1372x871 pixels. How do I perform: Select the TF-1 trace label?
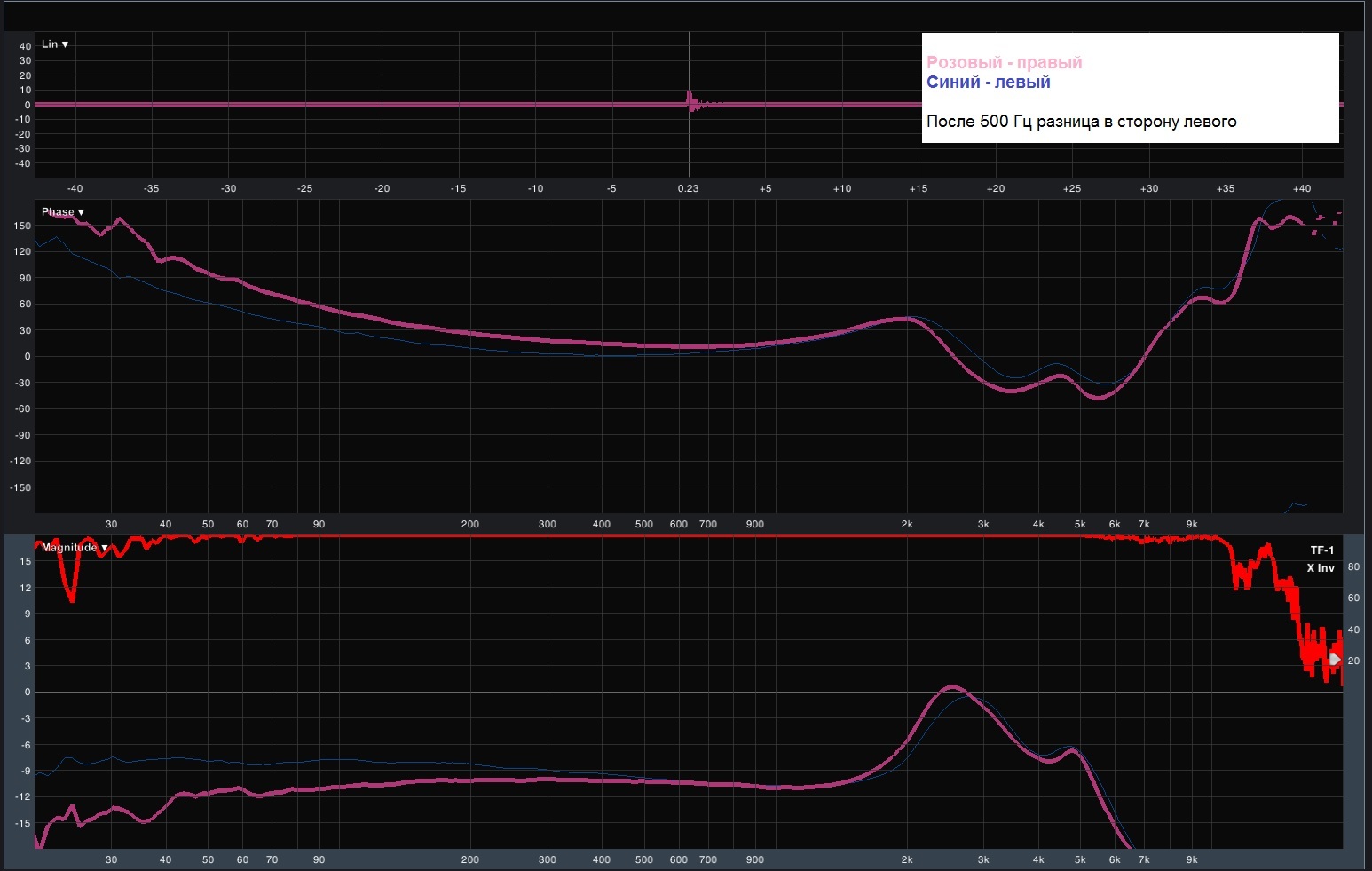tap(1322, 550)
